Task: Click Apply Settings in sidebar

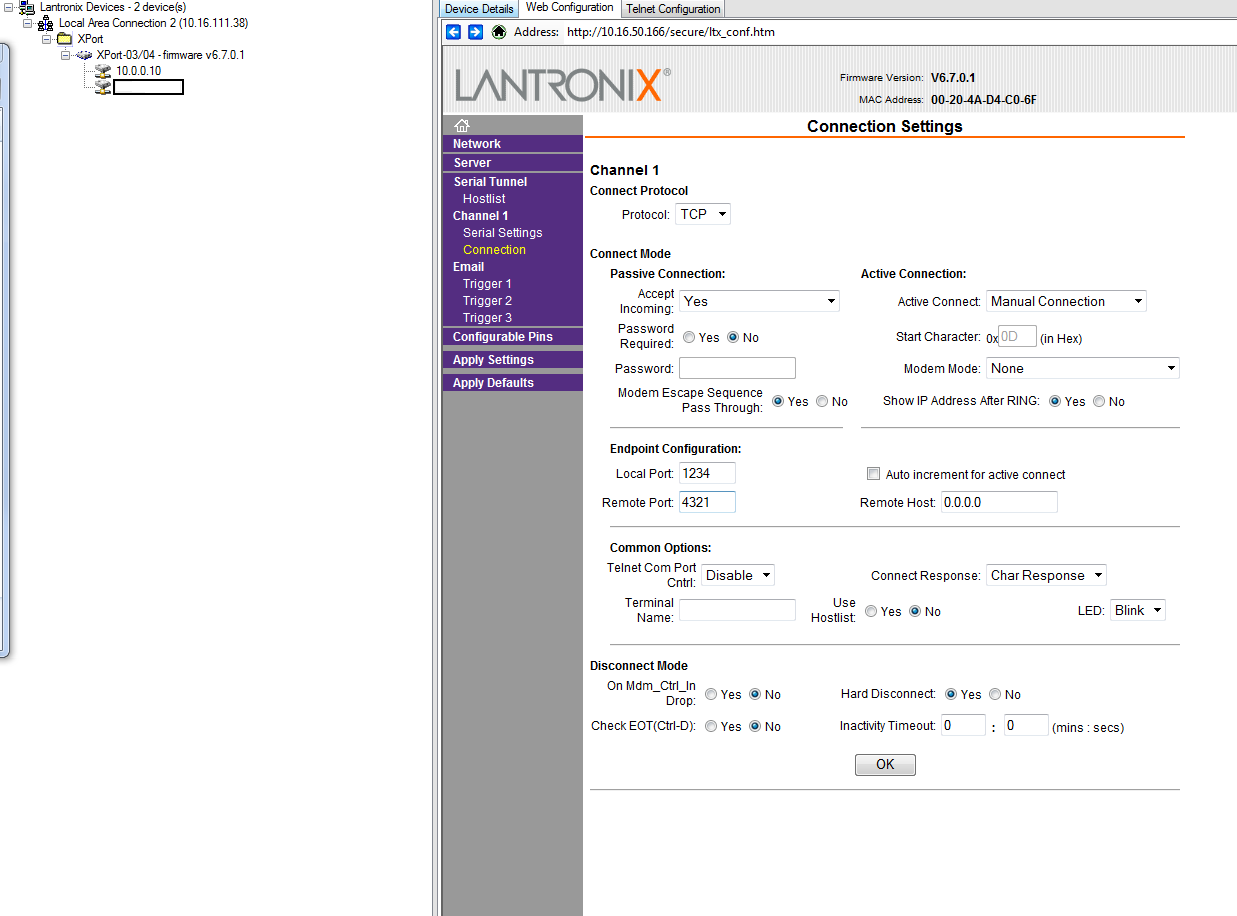Action: pos(513,360)
